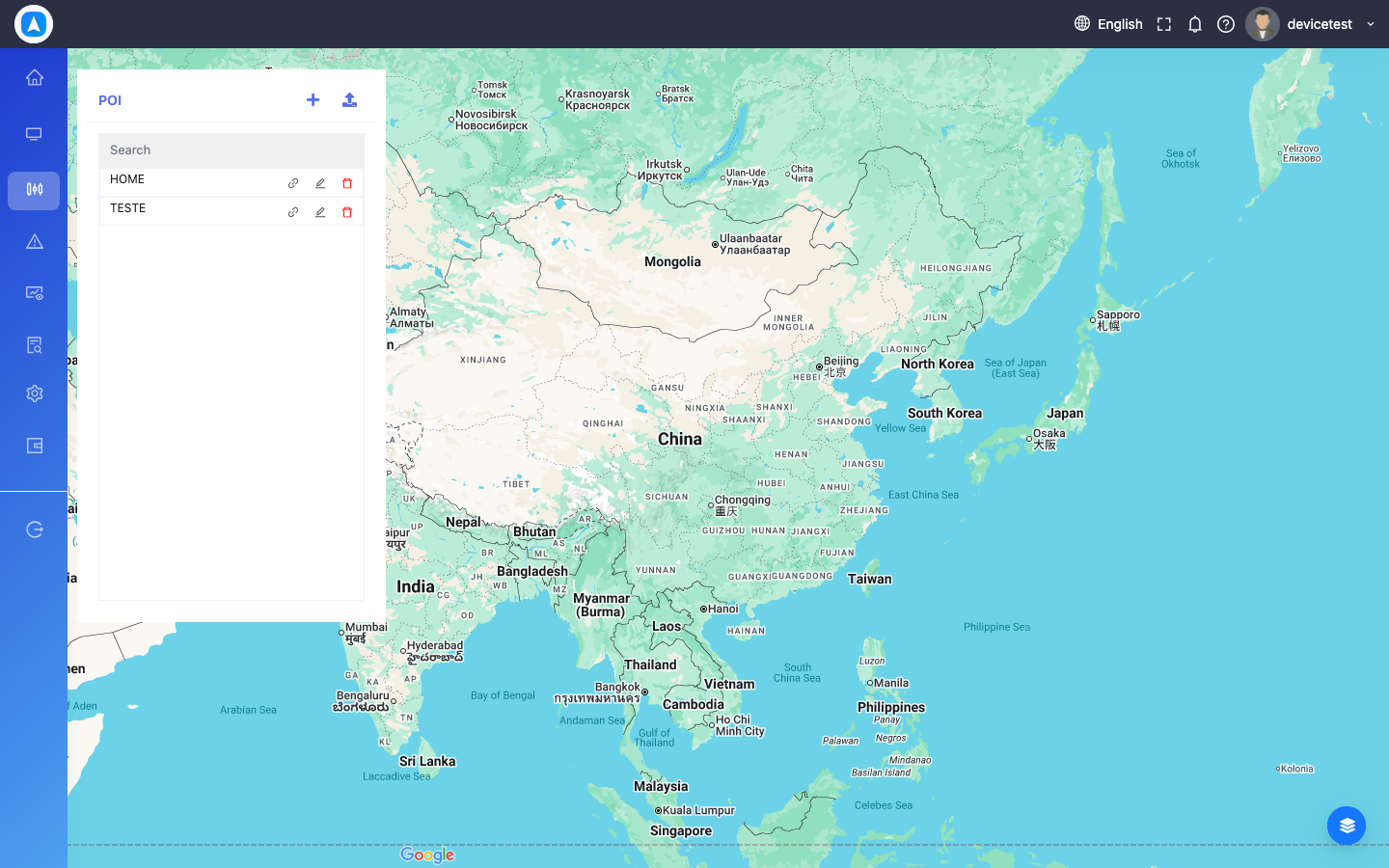Image resolution: width=1389 pixels, height=868 pixels.
Task: Click the POI panel title
Action: click(110, 100)
